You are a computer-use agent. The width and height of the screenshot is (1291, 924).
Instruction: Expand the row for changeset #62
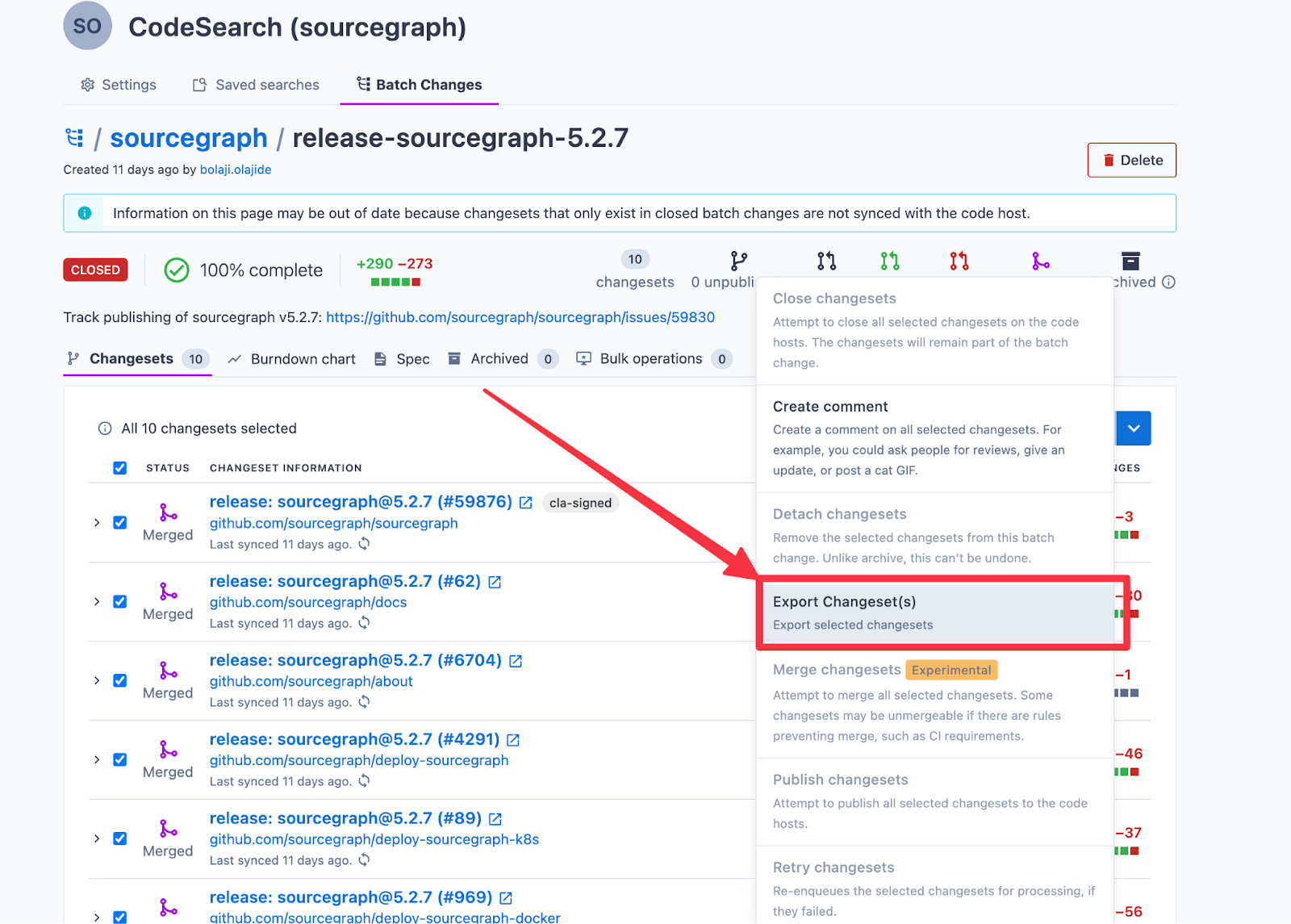[97, 602]
